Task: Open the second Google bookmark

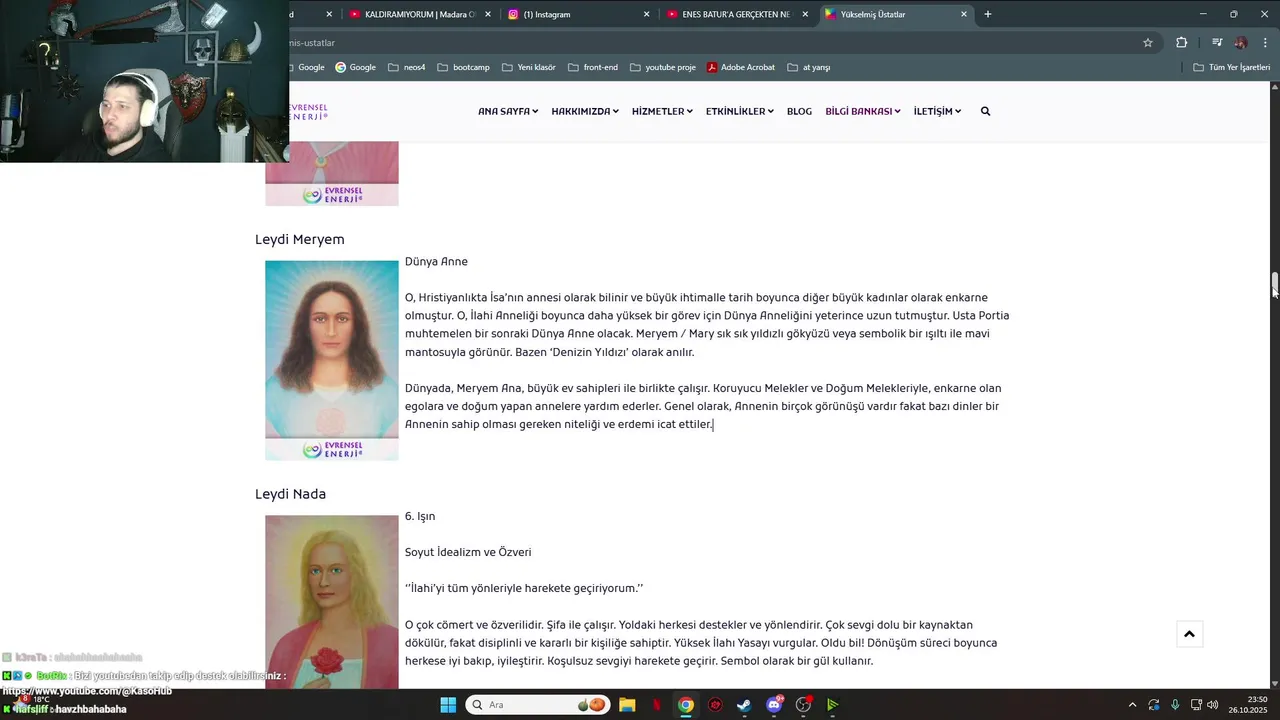Action: (355, 67)
